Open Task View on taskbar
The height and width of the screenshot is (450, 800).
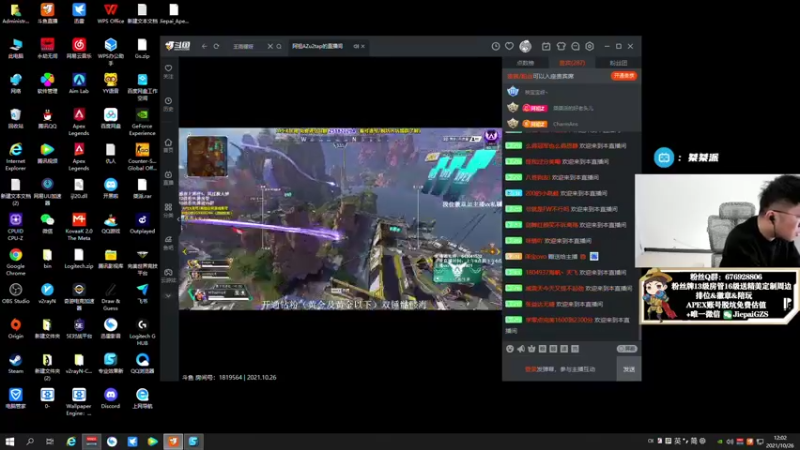(x=49, y=441)
